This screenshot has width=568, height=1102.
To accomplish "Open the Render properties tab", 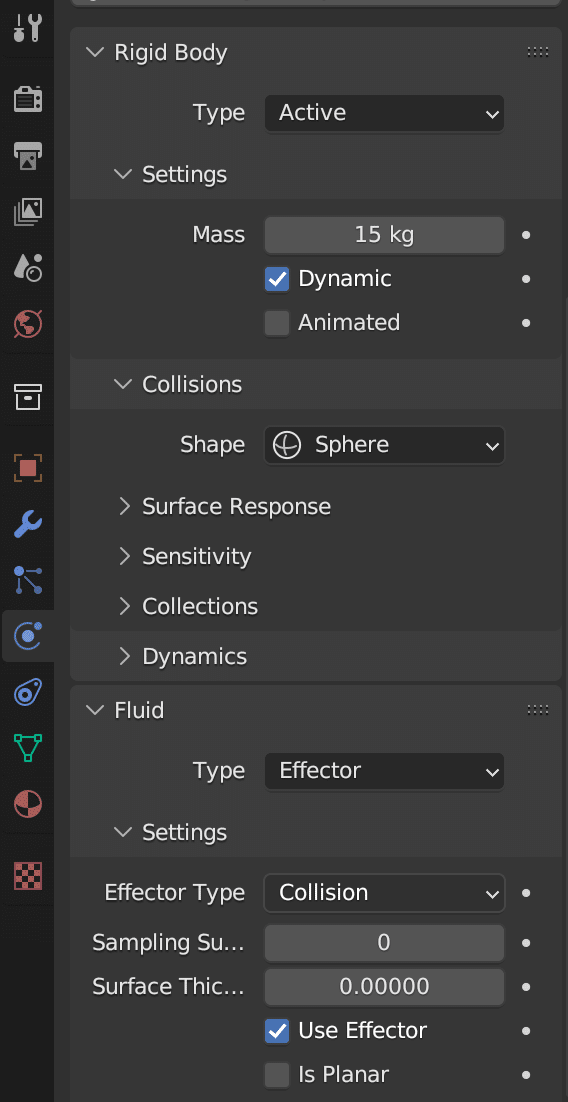I will point(28,99).
